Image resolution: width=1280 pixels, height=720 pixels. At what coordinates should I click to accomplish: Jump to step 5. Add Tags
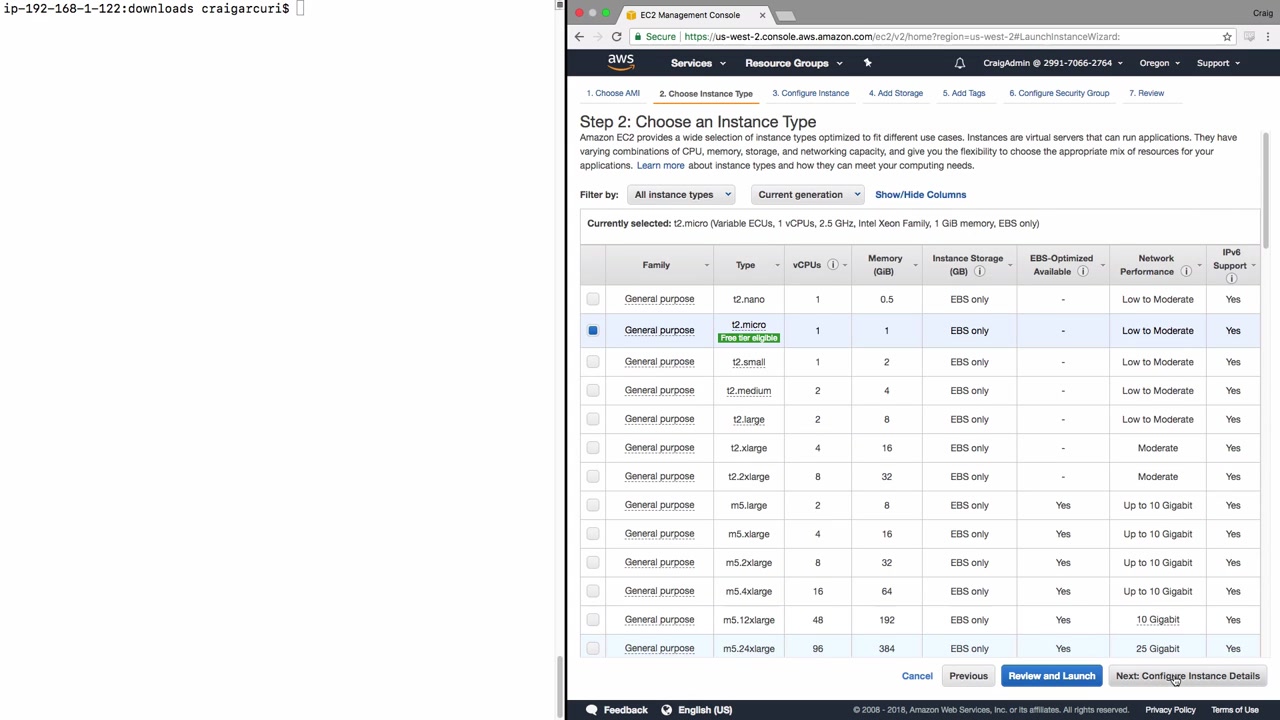[x=964, y=93]
